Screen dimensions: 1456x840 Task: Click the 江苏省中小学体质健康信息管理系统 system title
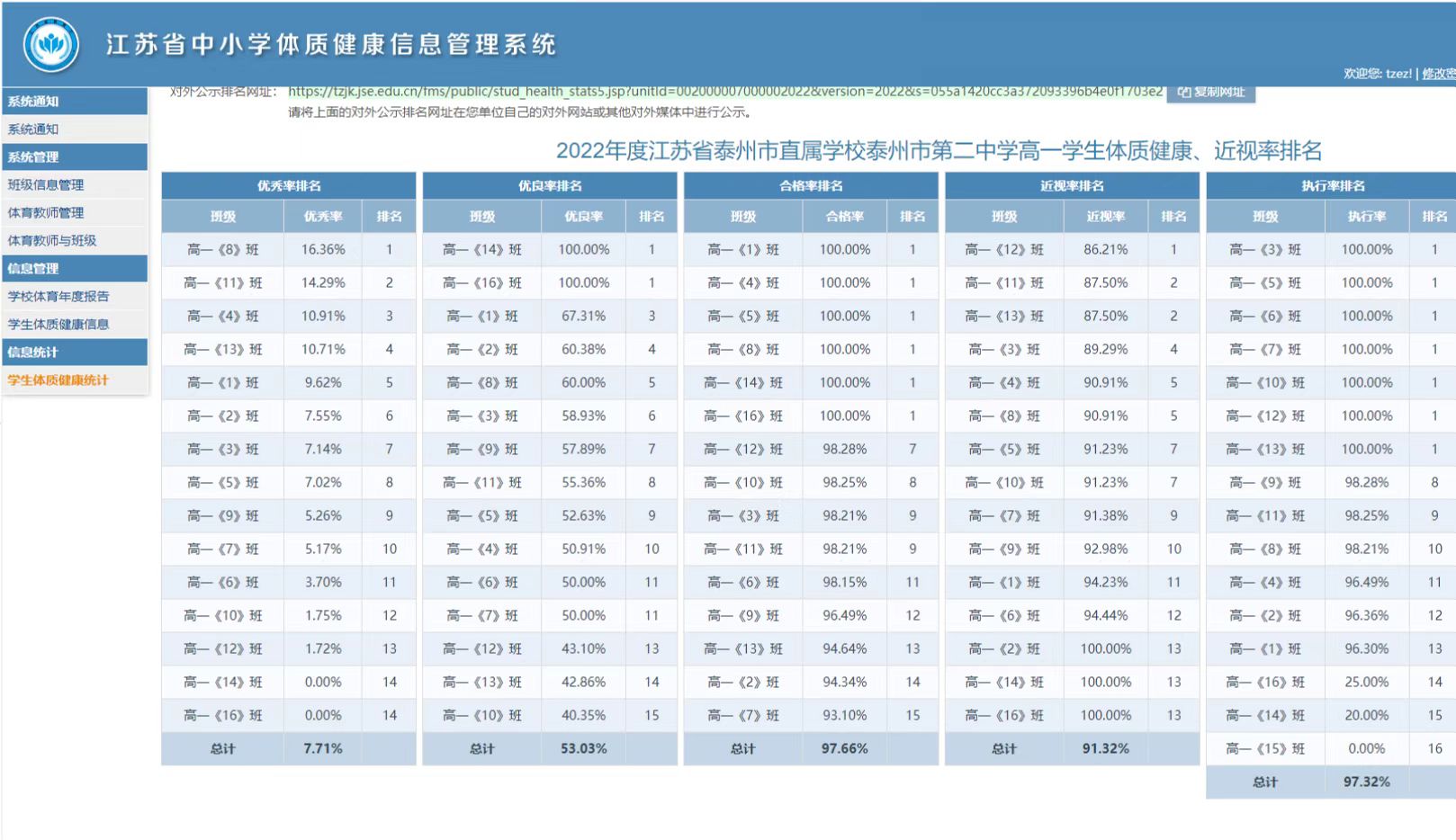click(331, 45)
